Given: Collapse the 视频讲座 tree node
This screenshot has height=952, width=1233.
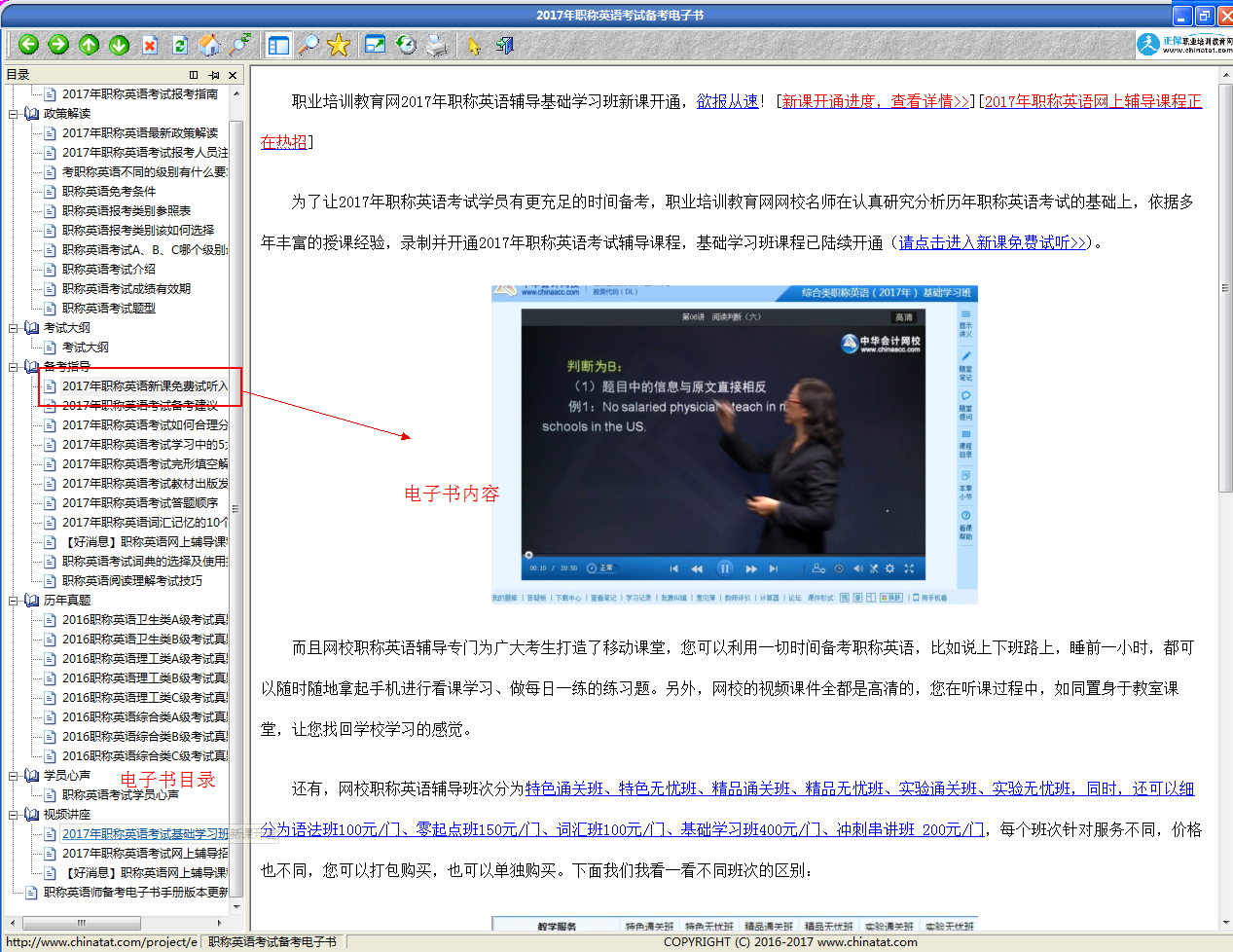Looking at the screenshot, I should [x=15, y=815].
